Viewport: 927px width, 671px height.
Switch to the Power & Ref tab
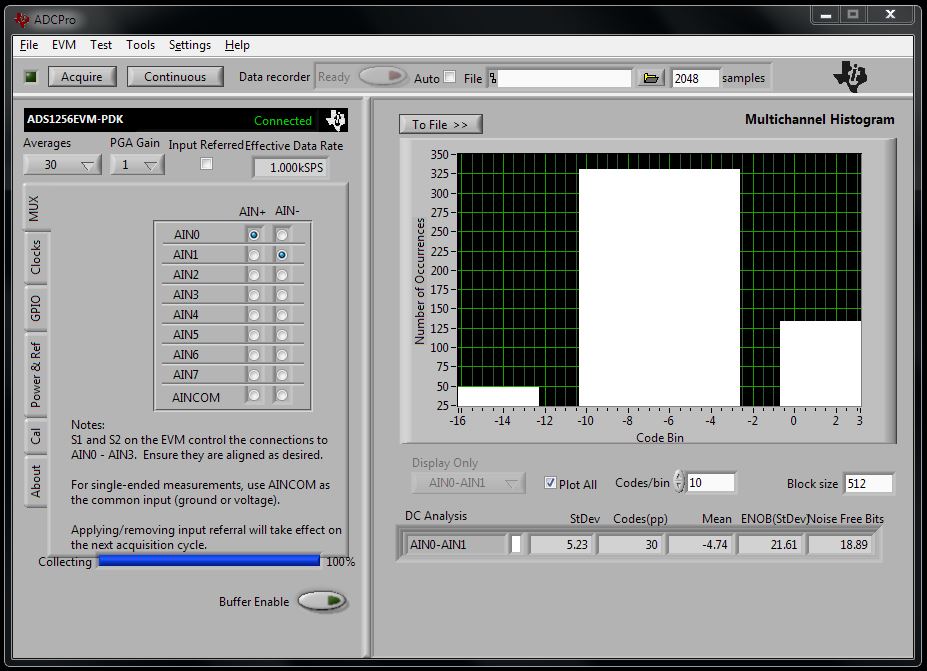pyautogui.click(x=35, y=375)
